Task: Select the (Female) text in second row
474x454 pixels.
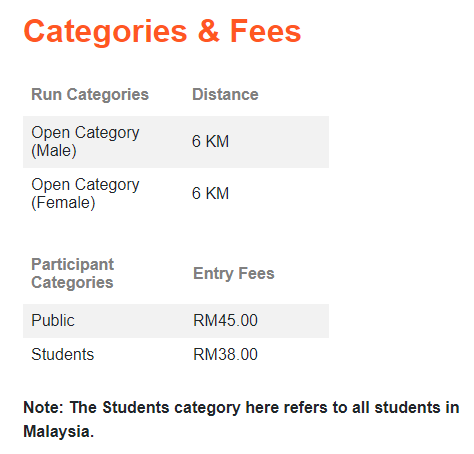Action: (63, 203)
